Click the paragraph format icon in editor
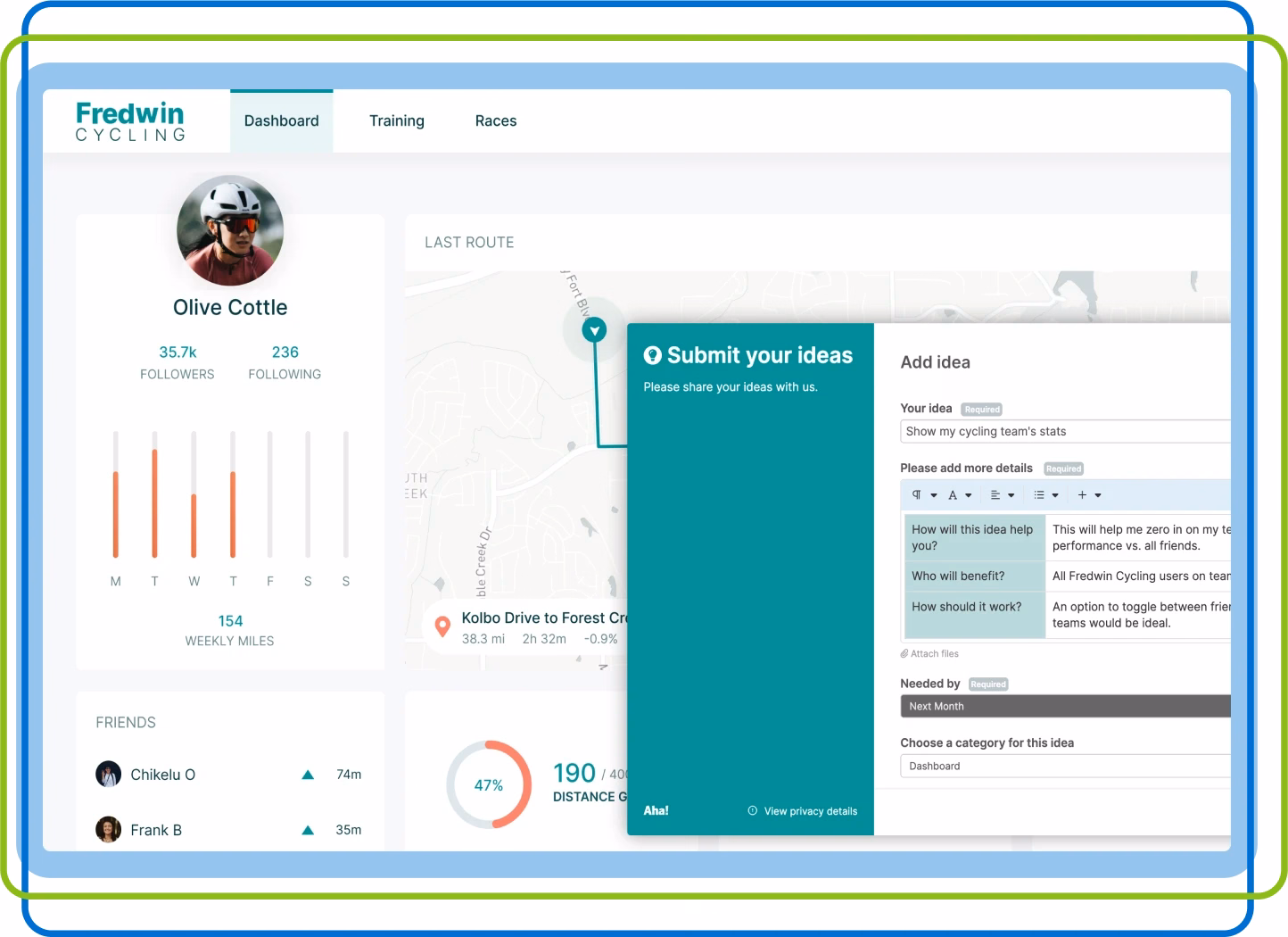This screenshot has height=937, width=1288. 916,494
